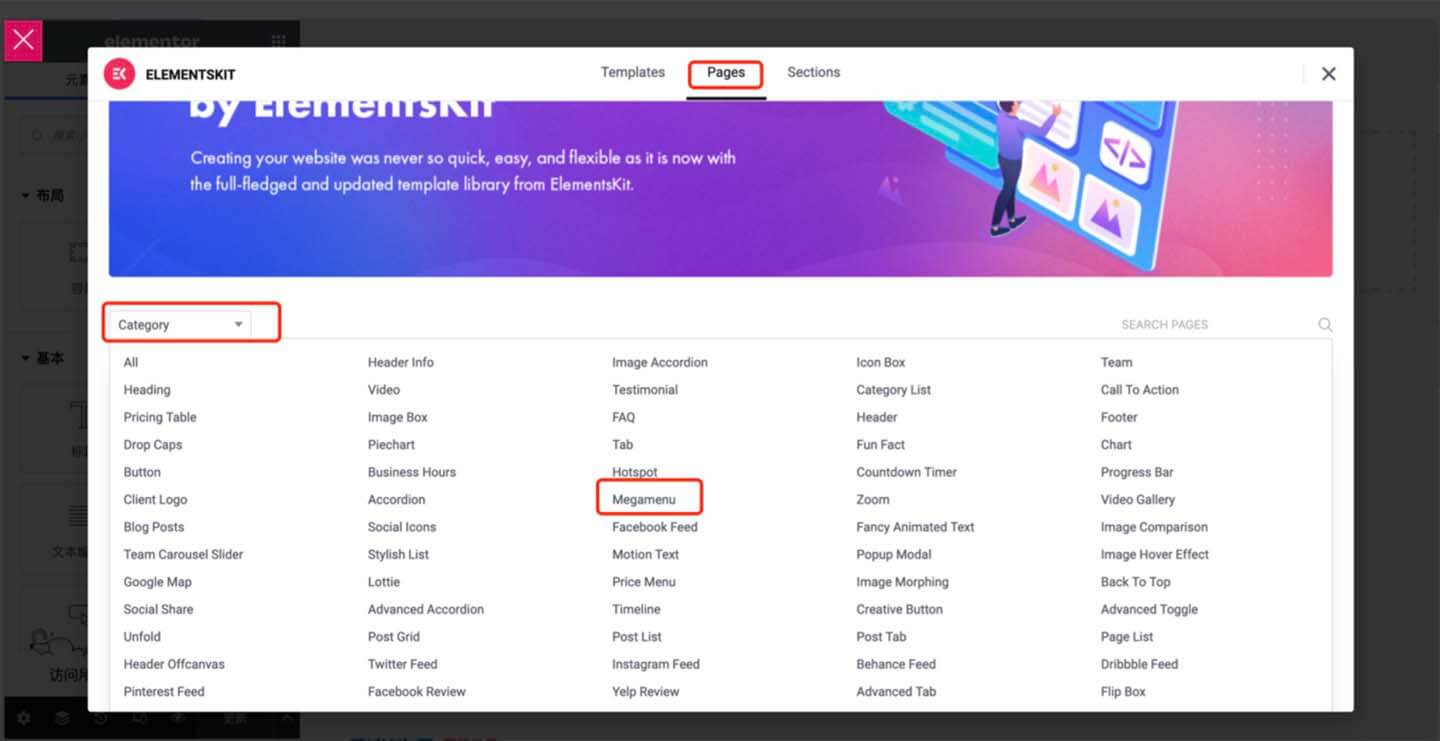
Task: Choose Pricing Table from list
Action: (160, 417)
